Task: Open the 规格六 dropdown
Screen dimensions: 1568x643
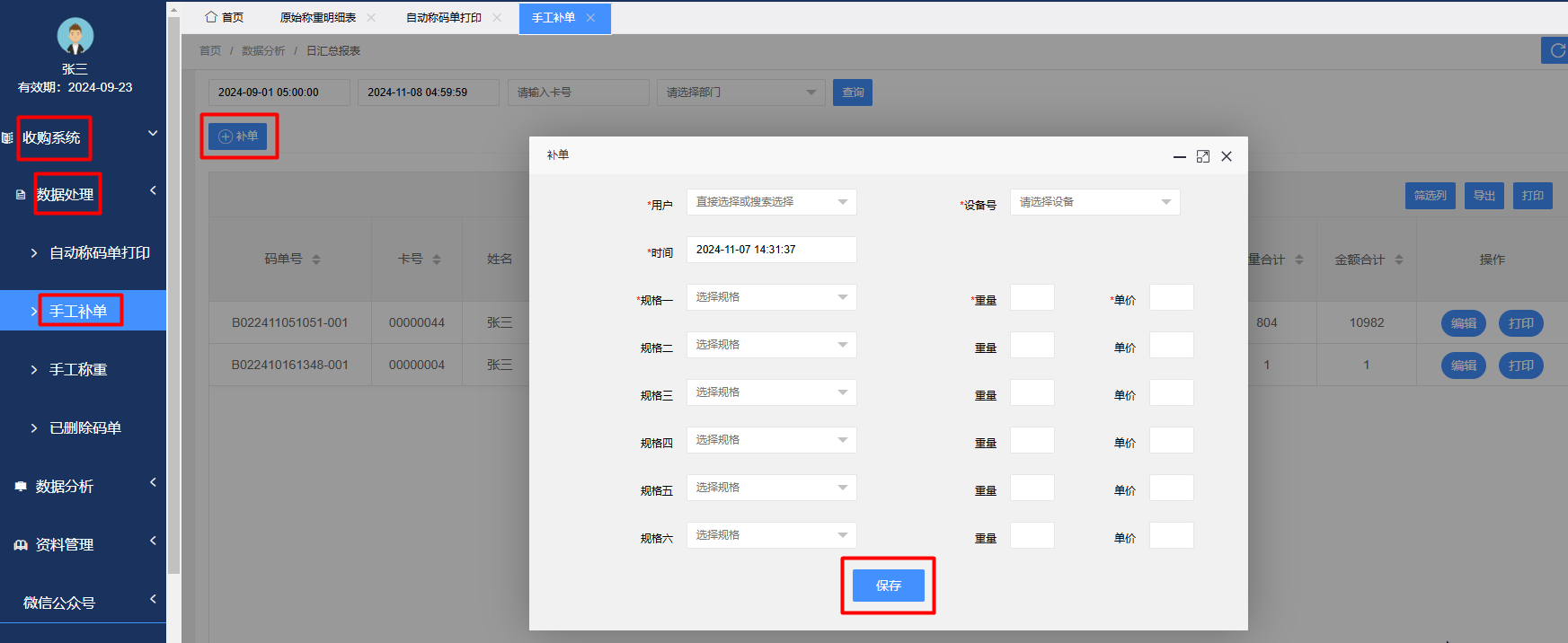Action: (x=771, y=535)
